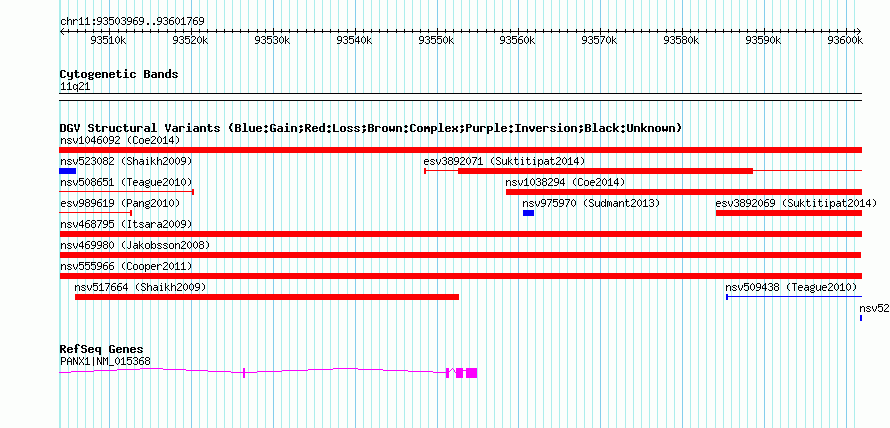Select the nsv508651 (Teague2010) label
Image resolution: width=890 pixels, height=428 pixels.
tap(126, 182)
